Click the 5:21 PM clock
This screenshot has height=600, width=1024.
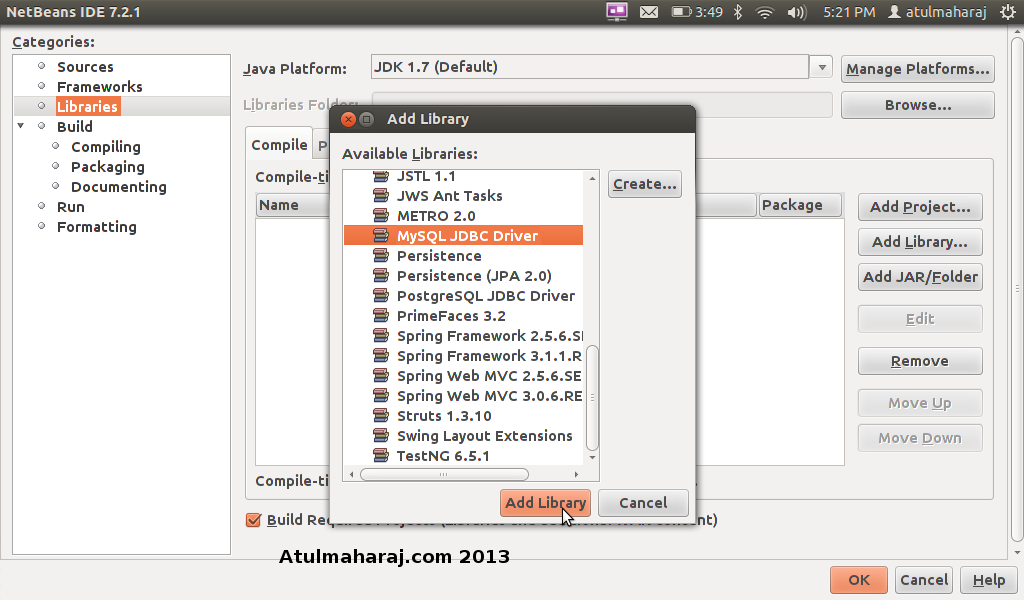click(x=849, y=12)
